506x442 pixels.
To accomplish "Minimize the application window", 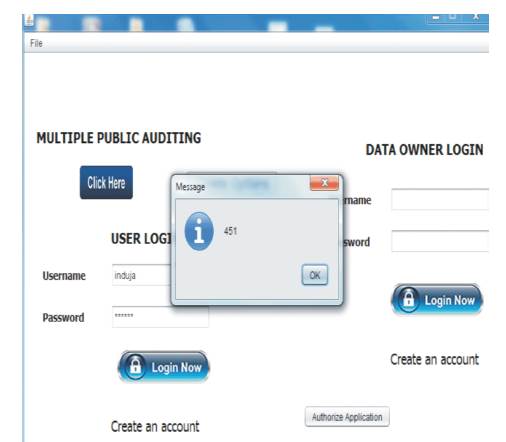I will pos(436,17).
